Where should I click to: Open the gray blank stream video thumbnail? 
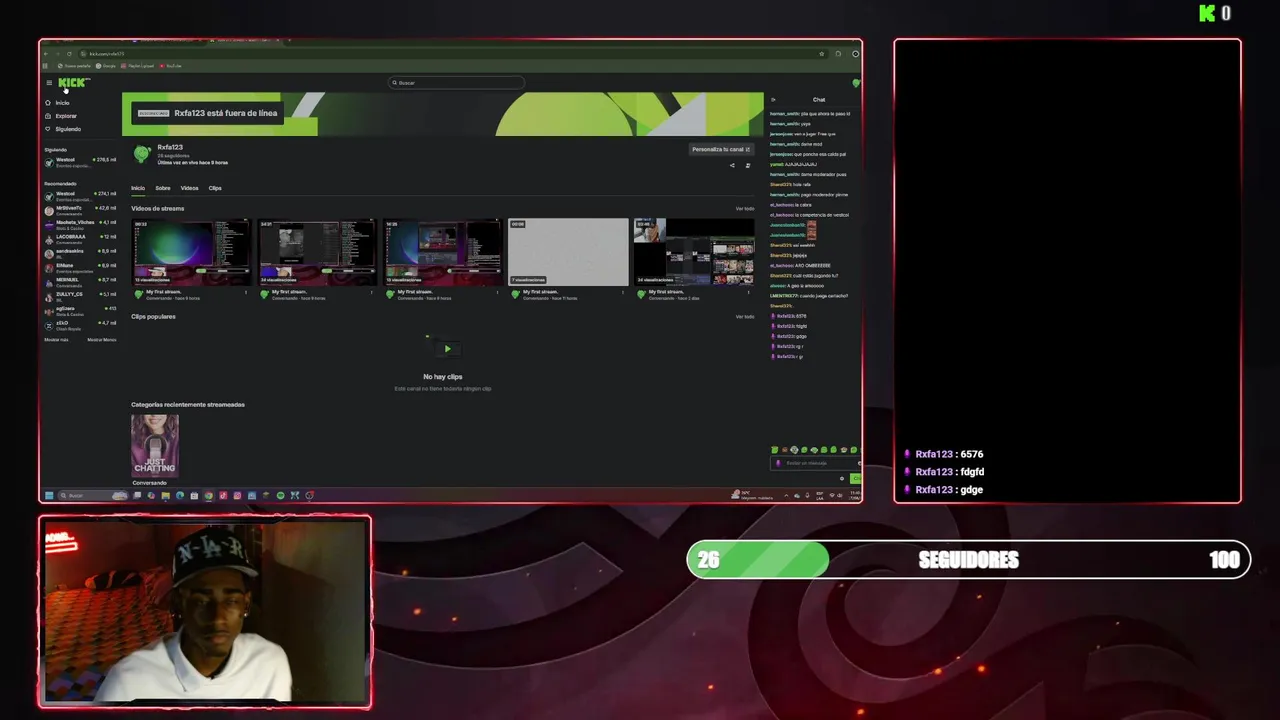point(568,252)
